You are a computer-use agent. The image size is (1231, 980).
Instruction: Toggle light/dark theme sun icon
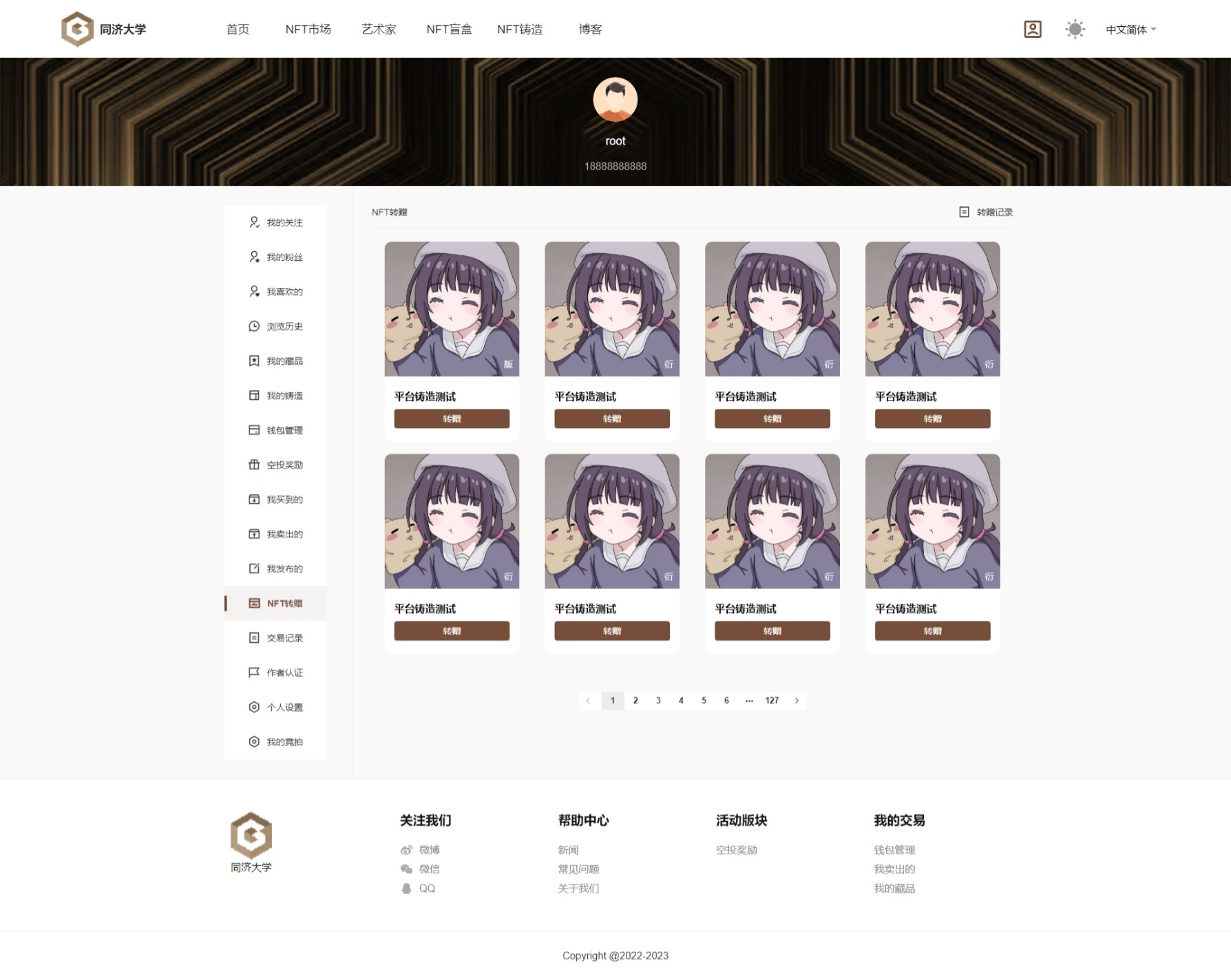1075,29
